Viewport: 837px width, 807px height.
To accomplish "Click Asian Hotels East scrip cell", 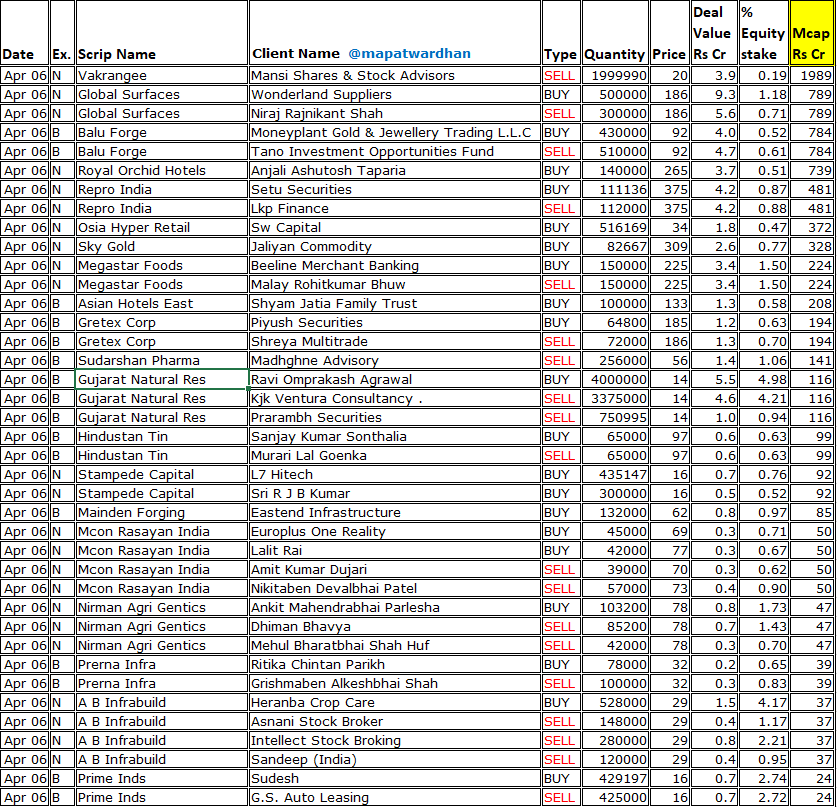I will point(162,304).
